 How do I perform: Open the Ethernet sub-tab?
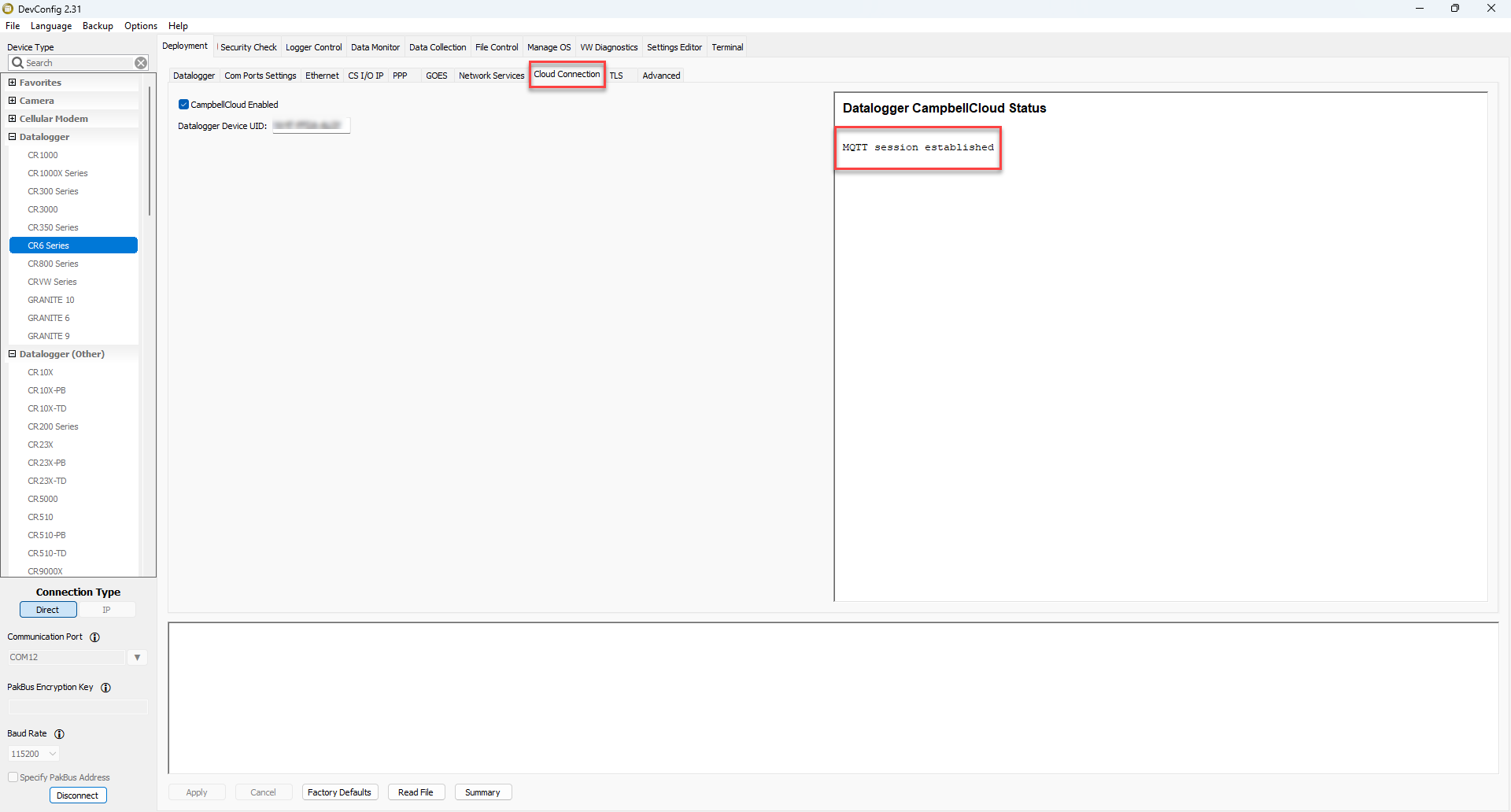[322, 76]
